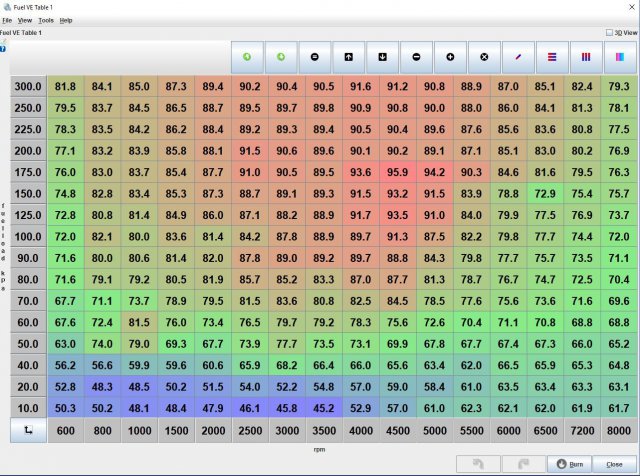
Task: Open the Tools menu
Action: tap(46, 20)
